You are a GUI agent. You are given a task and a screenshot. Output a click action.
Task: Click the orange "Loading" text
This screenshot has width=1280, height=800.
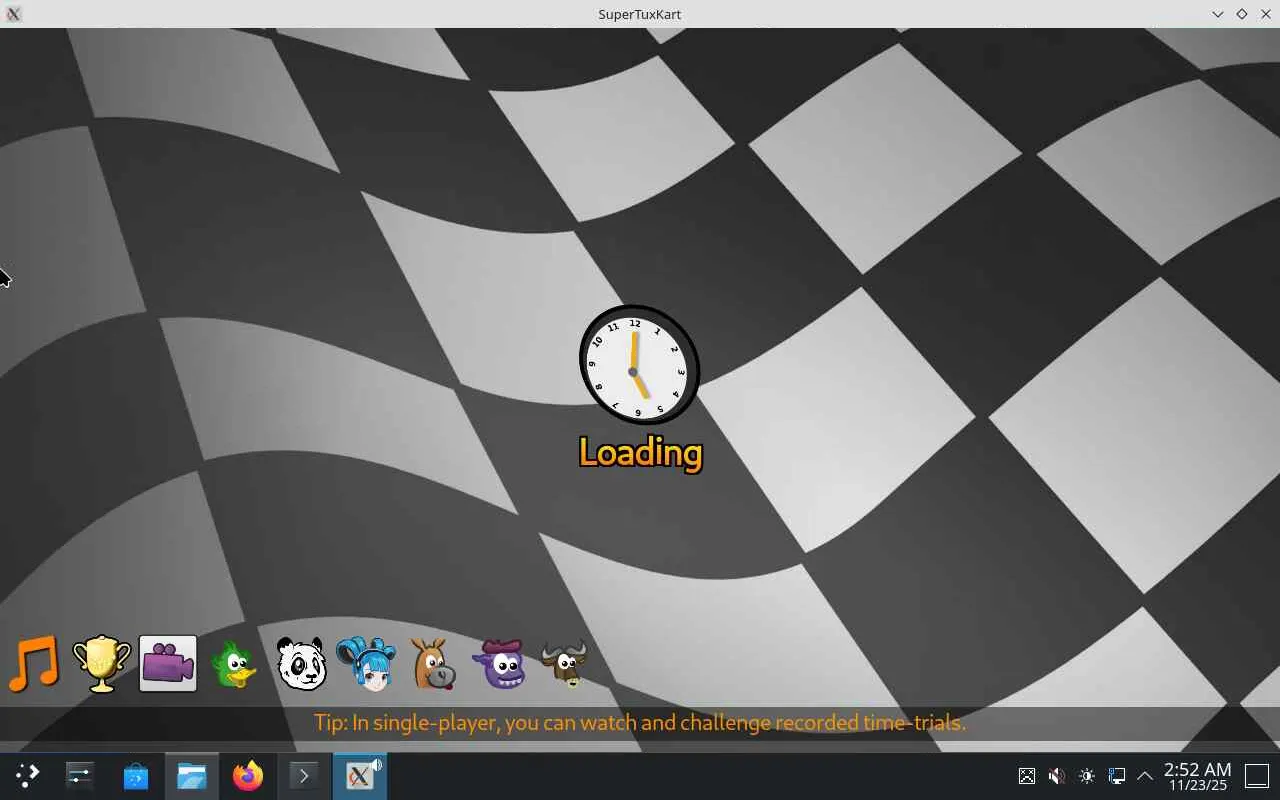pyautogui.click(x=640, y=453)
